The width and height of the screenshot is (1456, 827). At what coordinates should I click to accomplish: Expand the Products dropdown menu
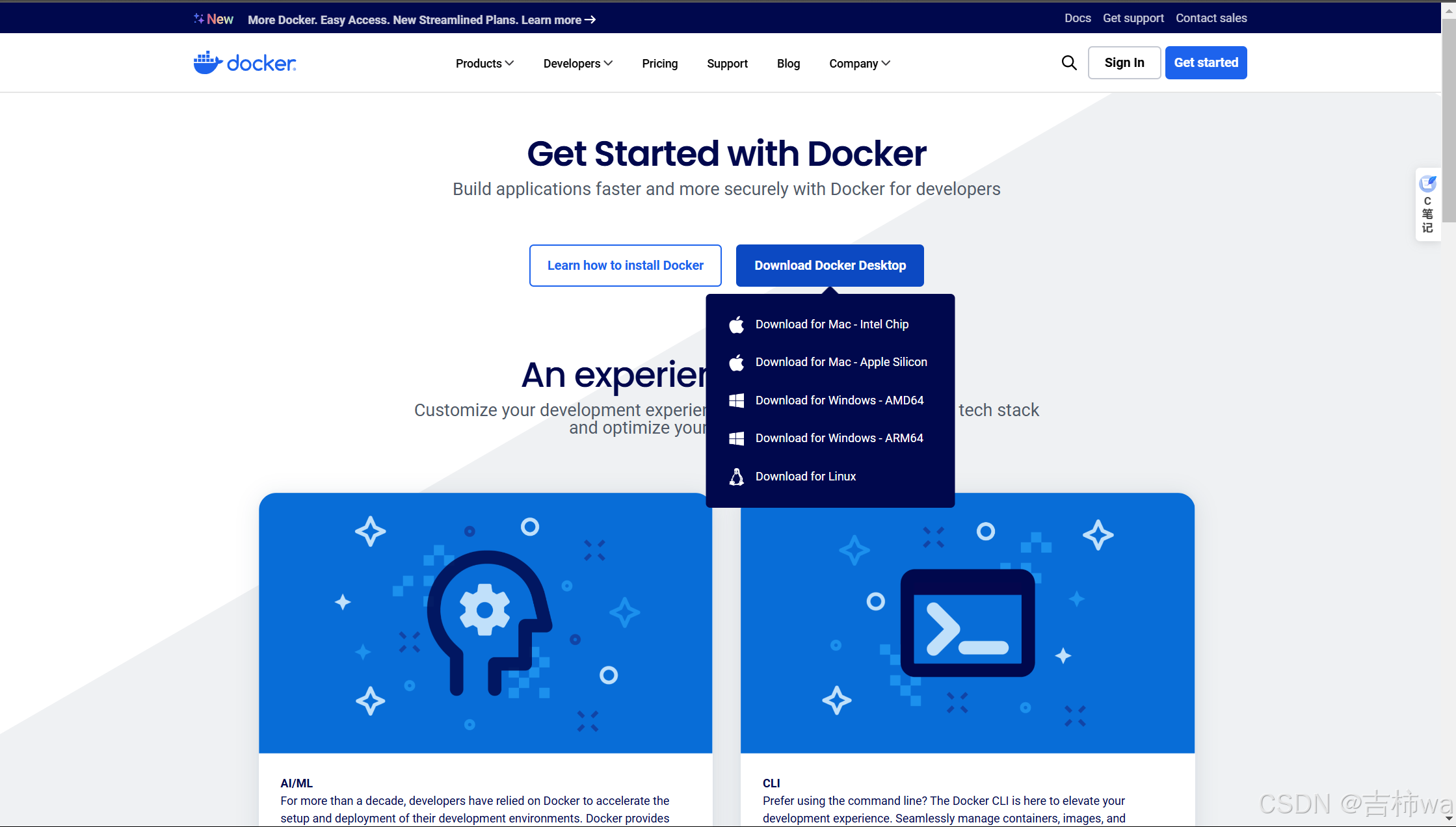tap(484, 63)
